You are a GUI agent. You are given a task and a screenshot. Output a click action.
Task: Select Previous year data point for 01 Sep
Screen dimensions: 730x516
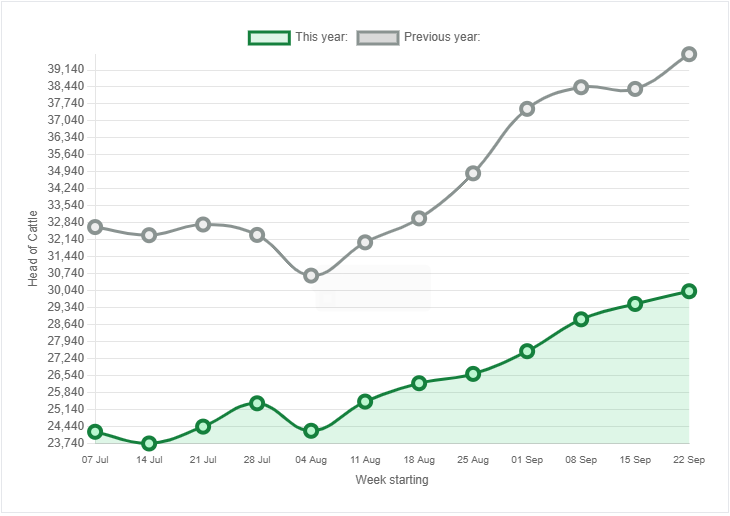click(527, 108)
